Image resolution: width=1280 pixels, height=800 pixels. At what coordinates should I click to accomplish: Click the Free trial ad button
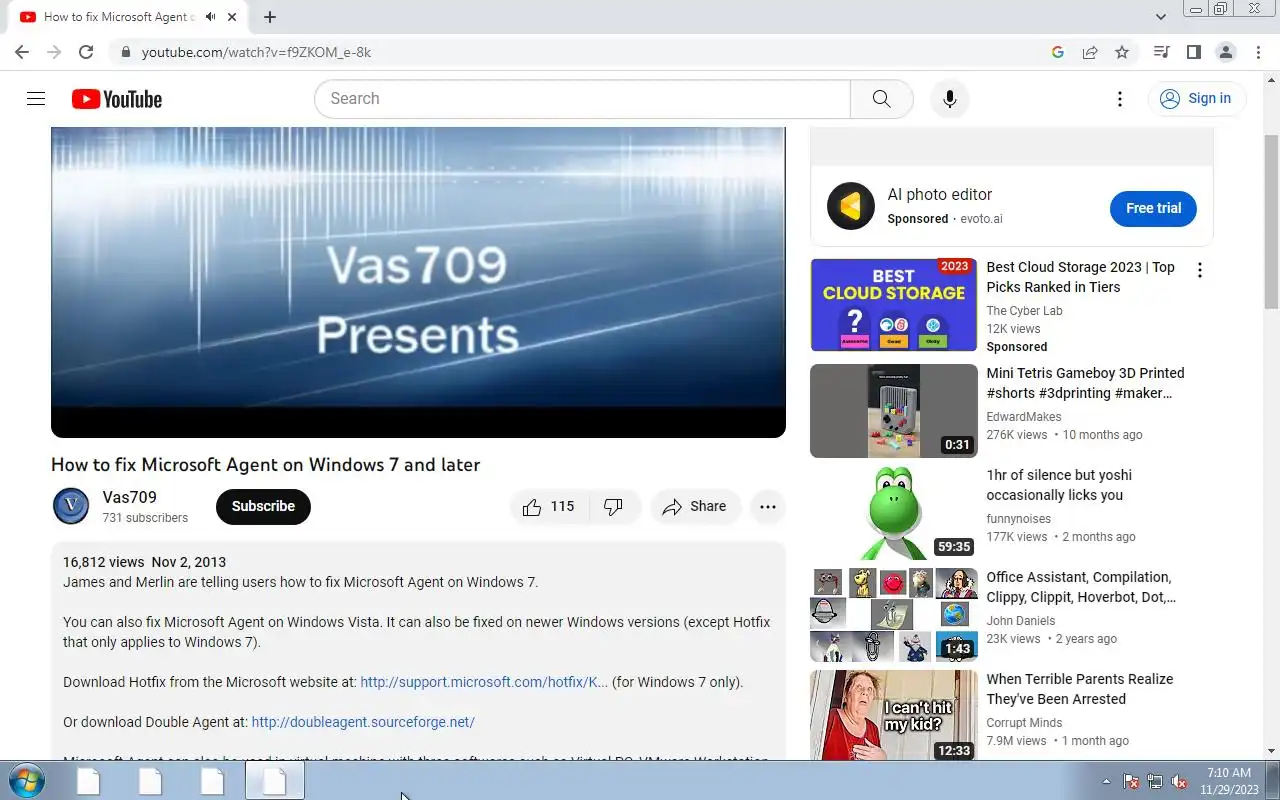click(1153, 208)
